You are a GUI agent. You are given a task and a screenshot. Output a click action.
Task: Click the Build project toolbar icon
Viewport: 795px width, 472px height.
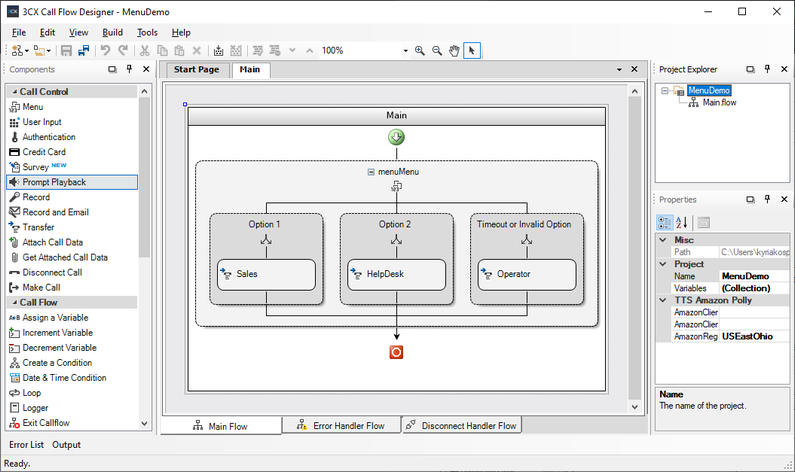(219, 51)
